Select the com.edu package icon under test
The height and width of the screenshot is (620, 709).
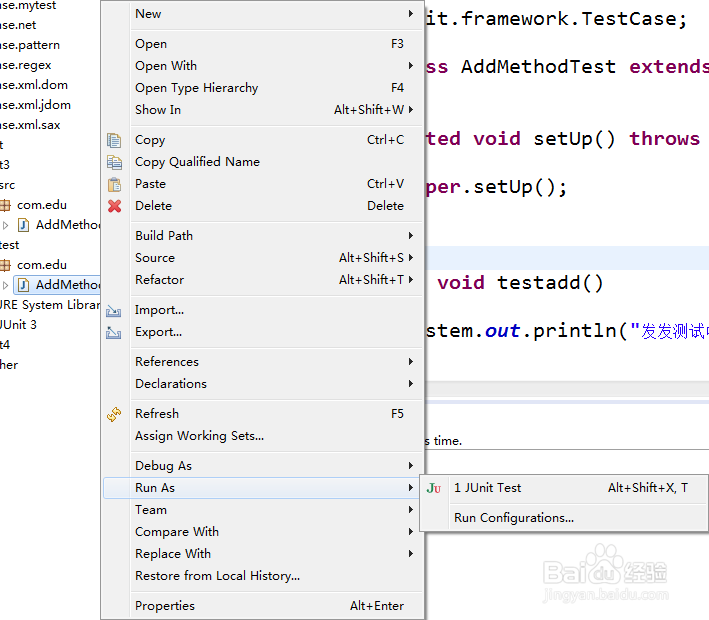(x=6, y=265)
